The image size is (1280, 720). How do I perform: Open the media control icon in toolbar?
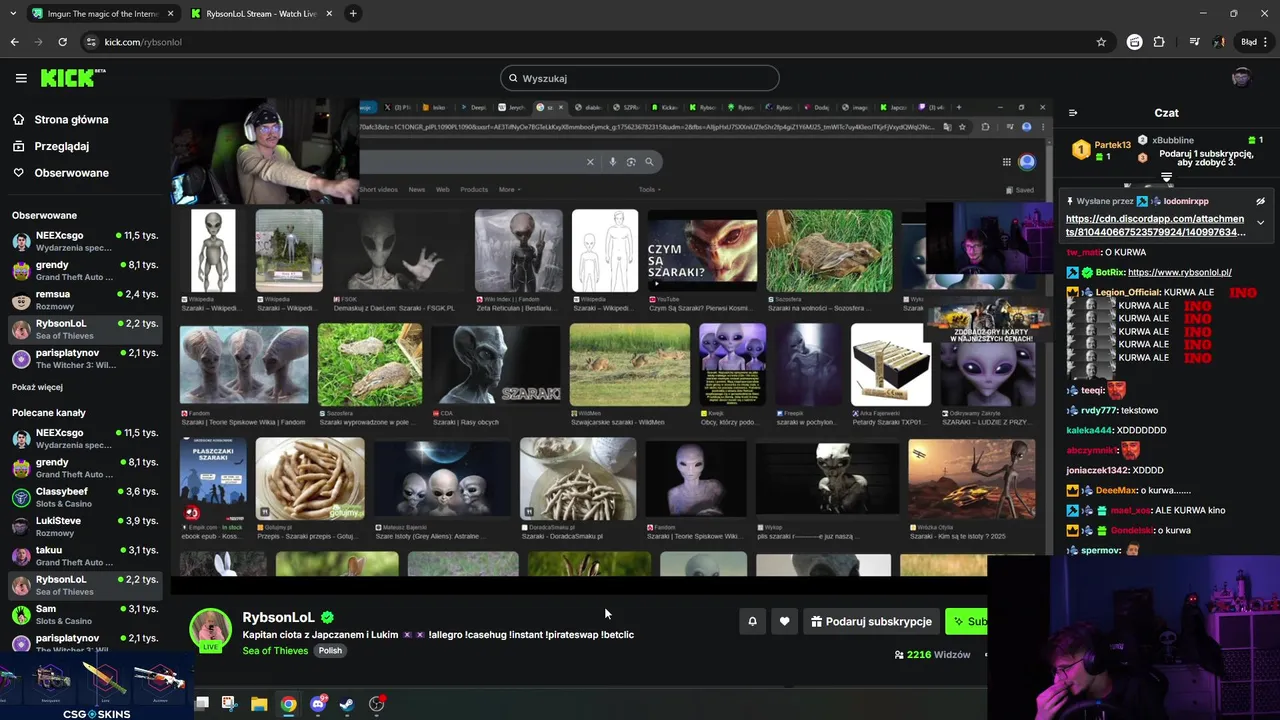[1194, 42]
